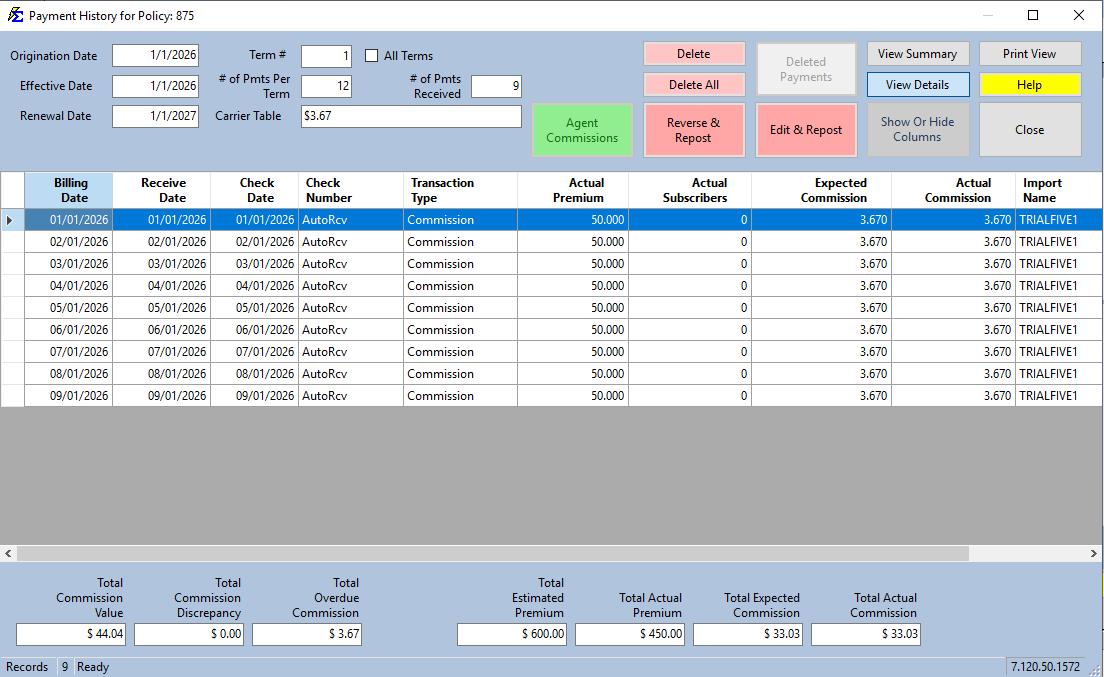Click horizontal scrollbar left arrow

pos(8,554)
